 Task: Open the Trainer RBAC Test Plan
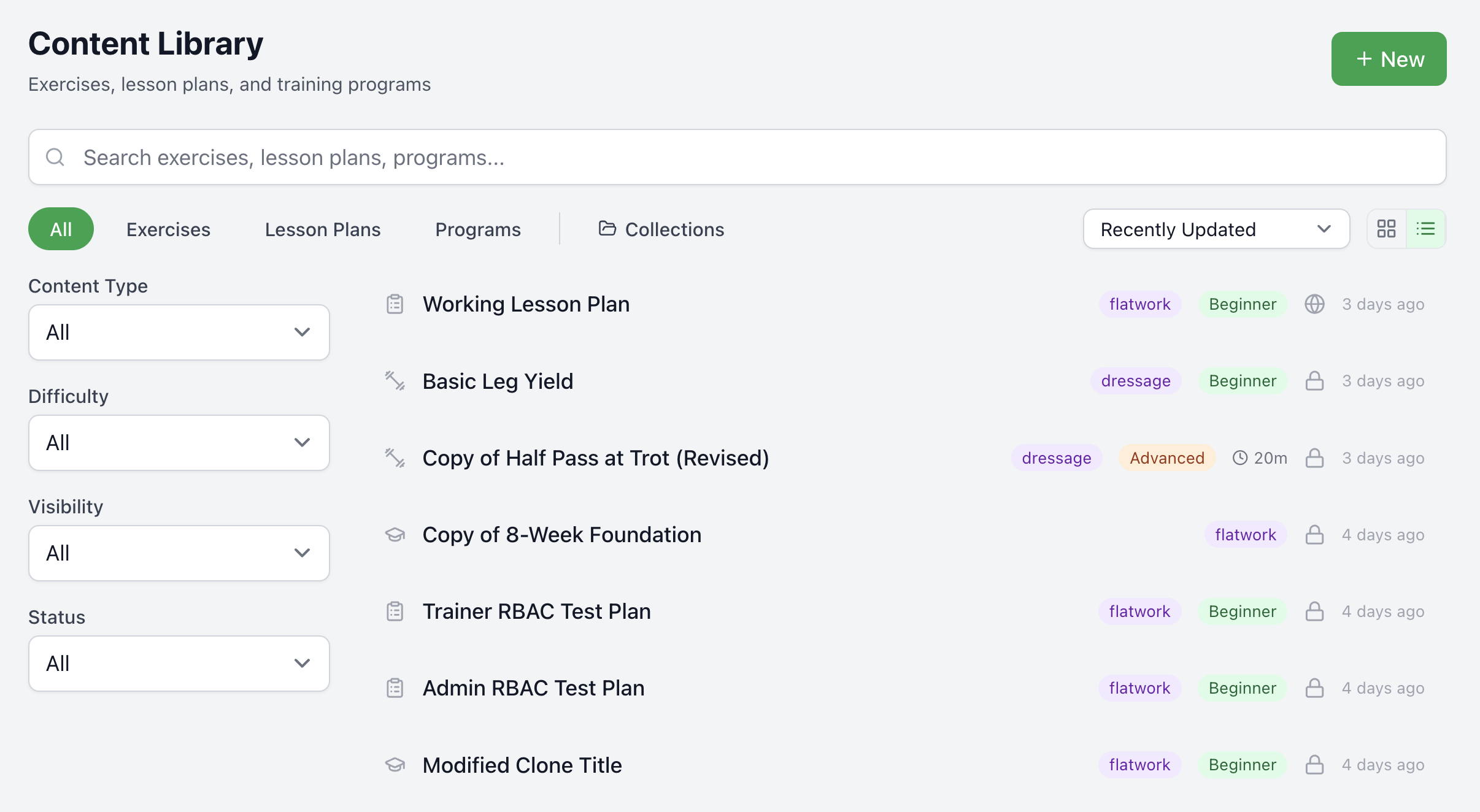point(536,611)
